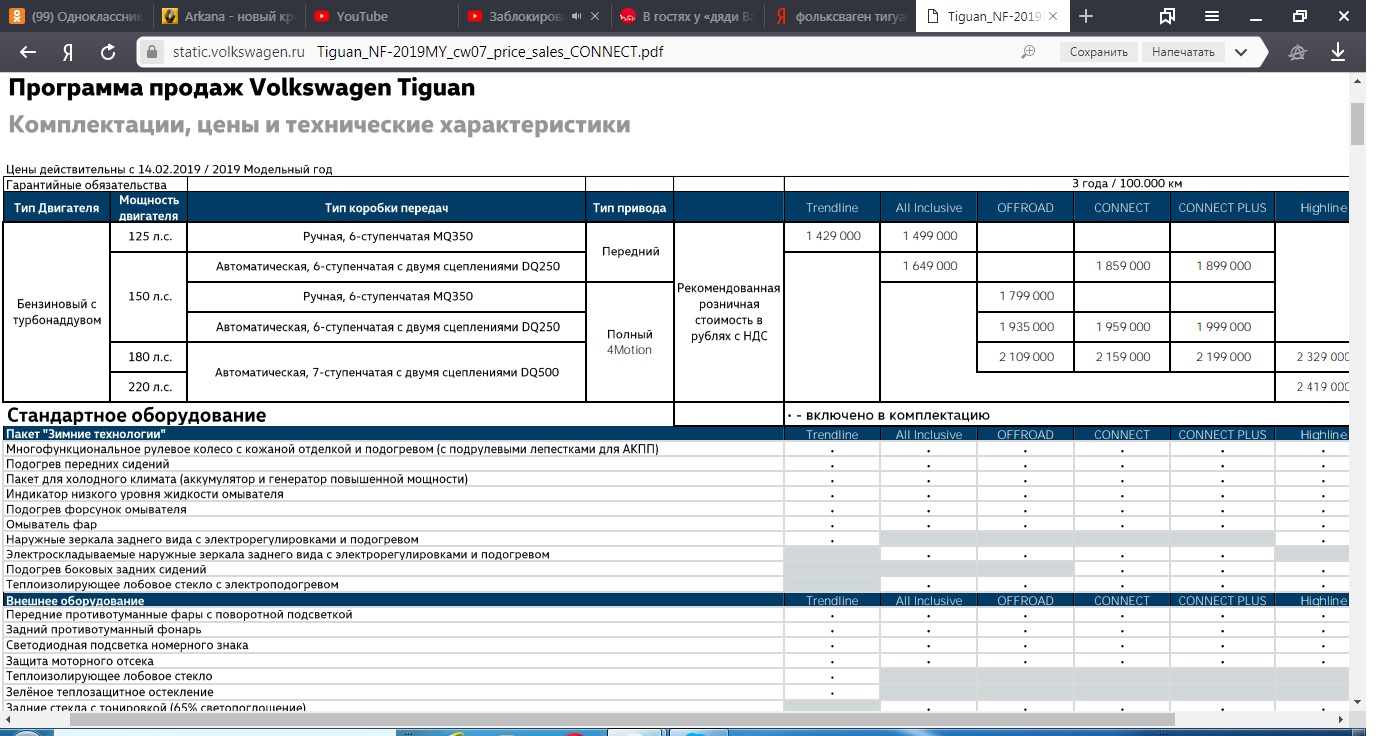Open Yandex home via the Я icon

click(68, 52)
